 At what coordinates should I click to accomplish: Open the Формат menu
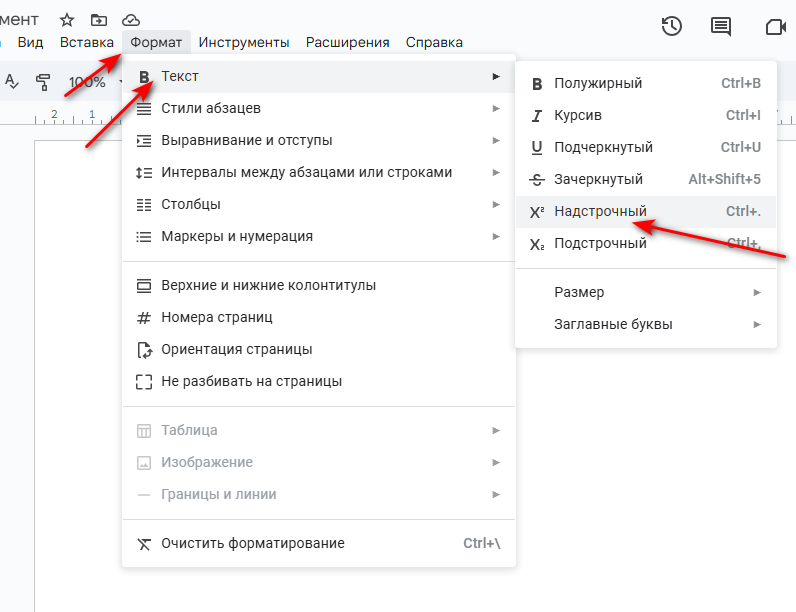(156, 42)
